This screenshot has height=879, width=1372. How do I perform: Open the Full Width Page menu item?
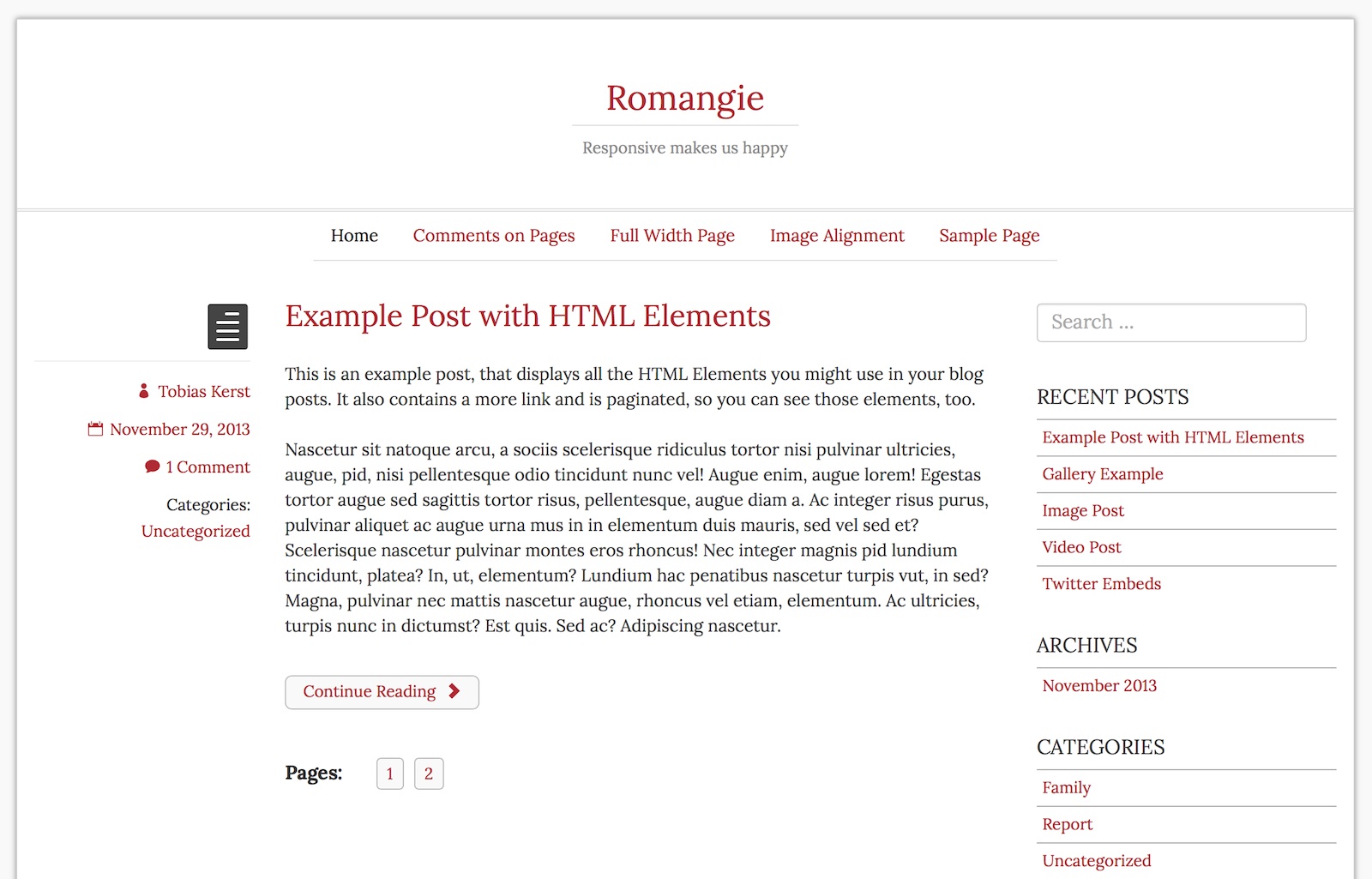click(x=672, y=236)
